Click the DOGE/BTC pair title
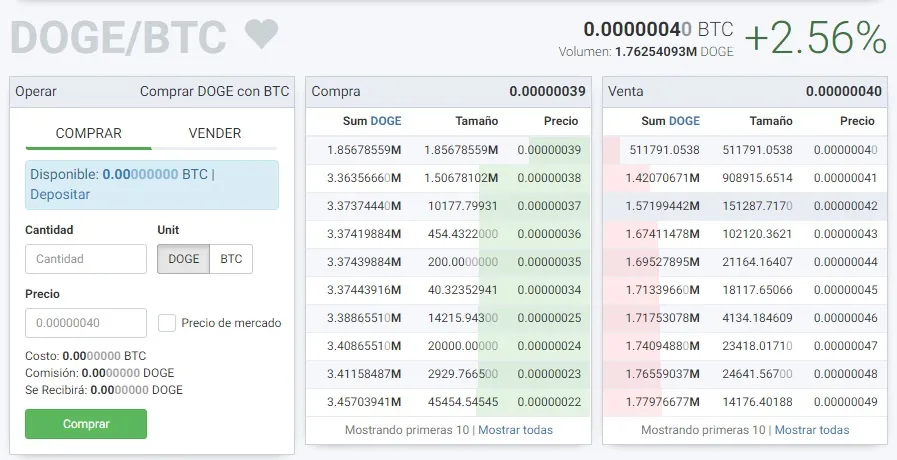Viewport: 897px width, 460px height. tap(118, 38)
